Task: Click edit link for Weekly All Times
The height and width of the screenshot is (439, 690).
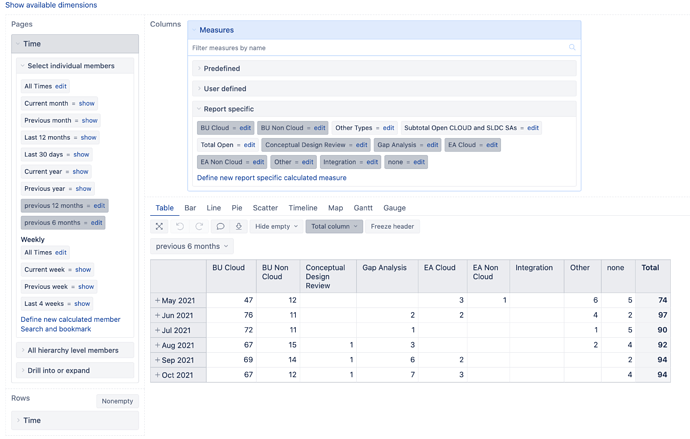Action: 61,252
